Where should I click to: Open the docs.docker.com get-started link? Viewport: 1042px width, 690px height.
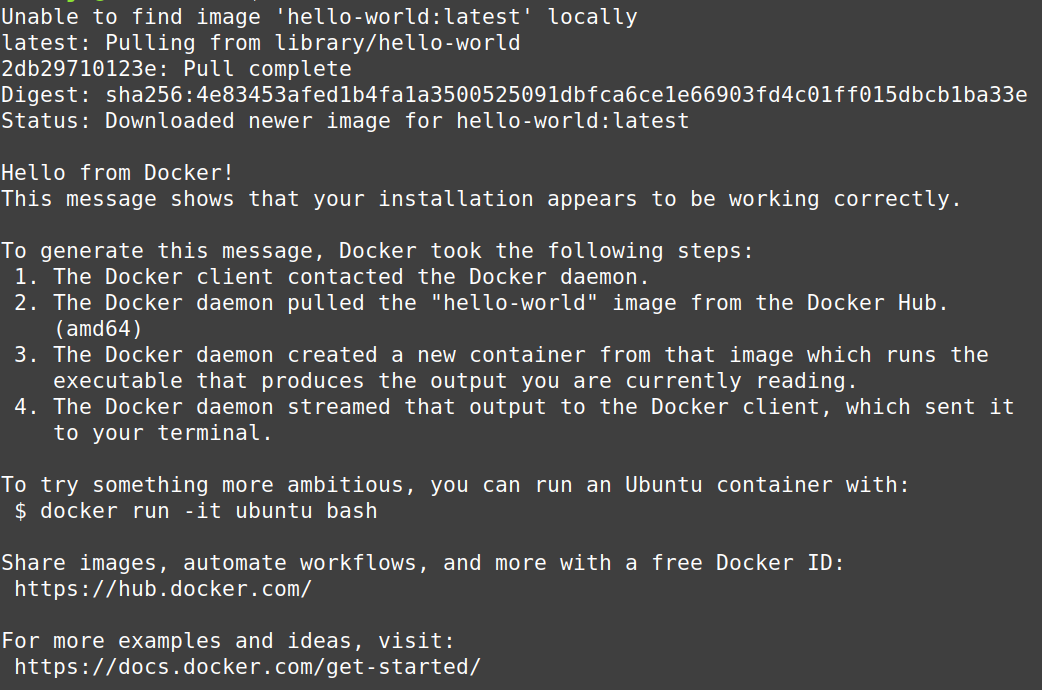click(247, 667)
